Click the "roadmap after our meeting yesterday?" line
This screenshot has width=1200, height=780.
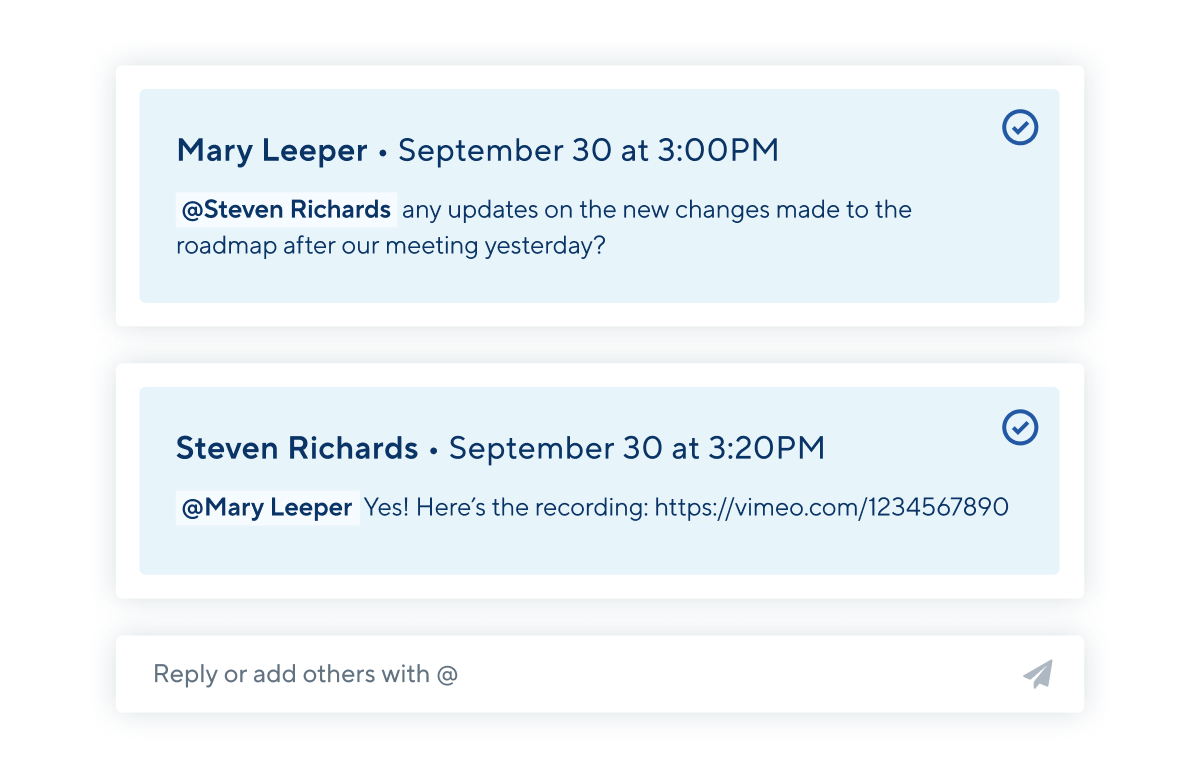click(391, 246)
